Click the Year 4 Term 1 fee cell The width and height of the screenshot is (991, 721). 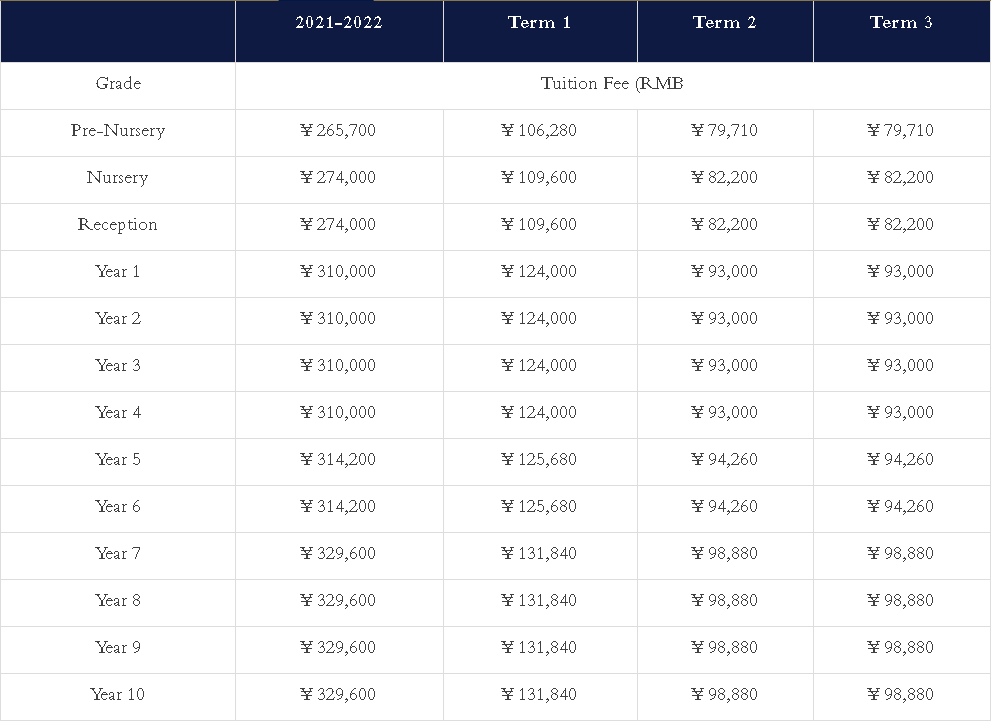tap(539, 413)
